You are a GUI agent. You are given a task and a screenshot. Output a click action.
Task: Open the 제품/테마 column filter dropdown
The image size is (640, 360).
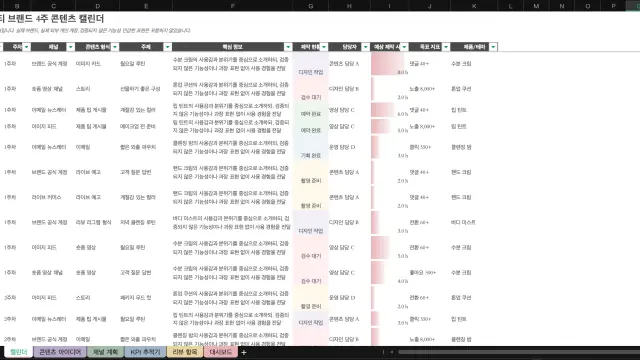coord(493,47)
